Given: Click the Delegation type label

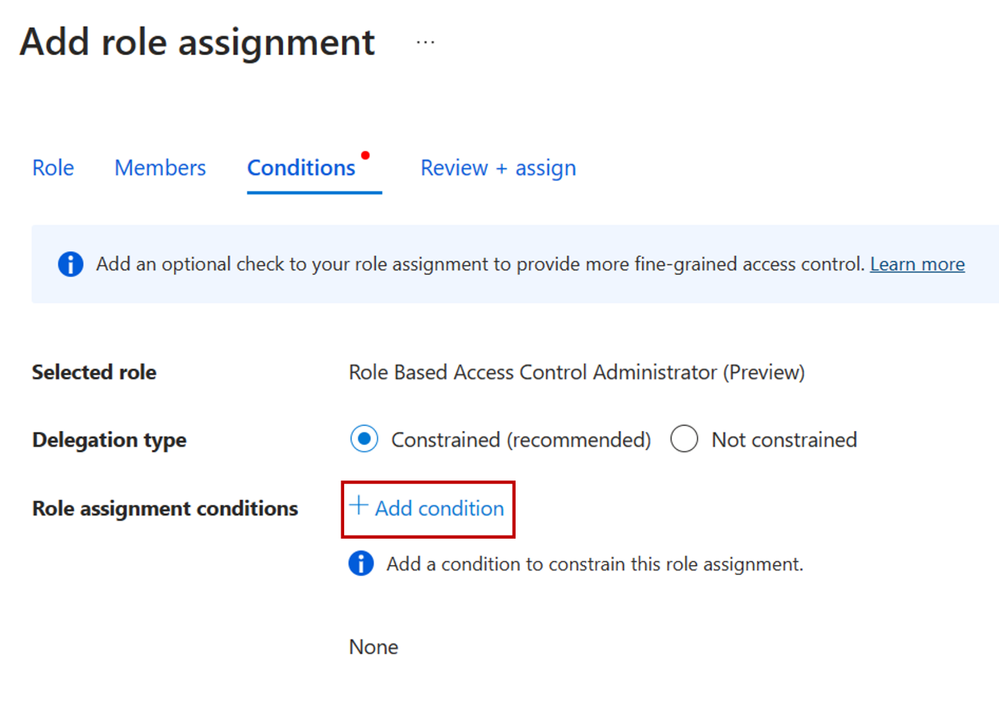Looking at the screenshot, I should 109,440.
